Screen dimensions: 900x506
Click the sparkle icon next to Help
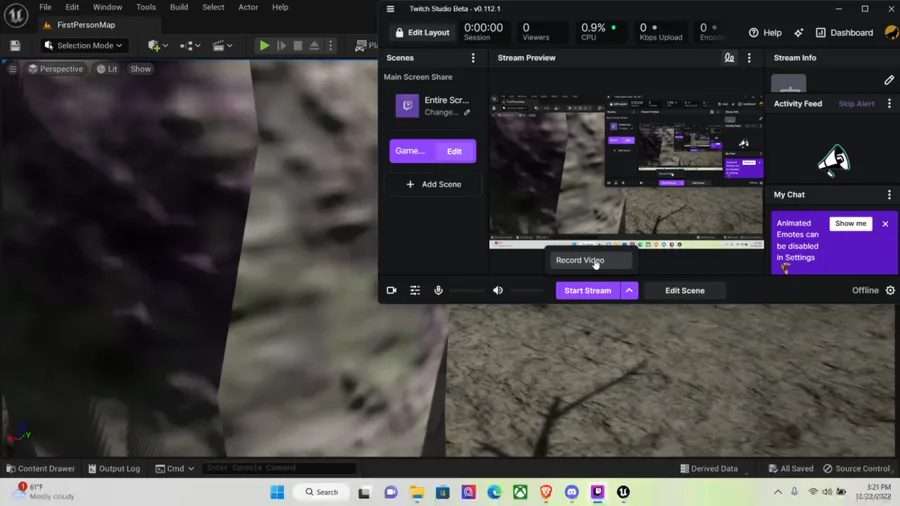798,33
